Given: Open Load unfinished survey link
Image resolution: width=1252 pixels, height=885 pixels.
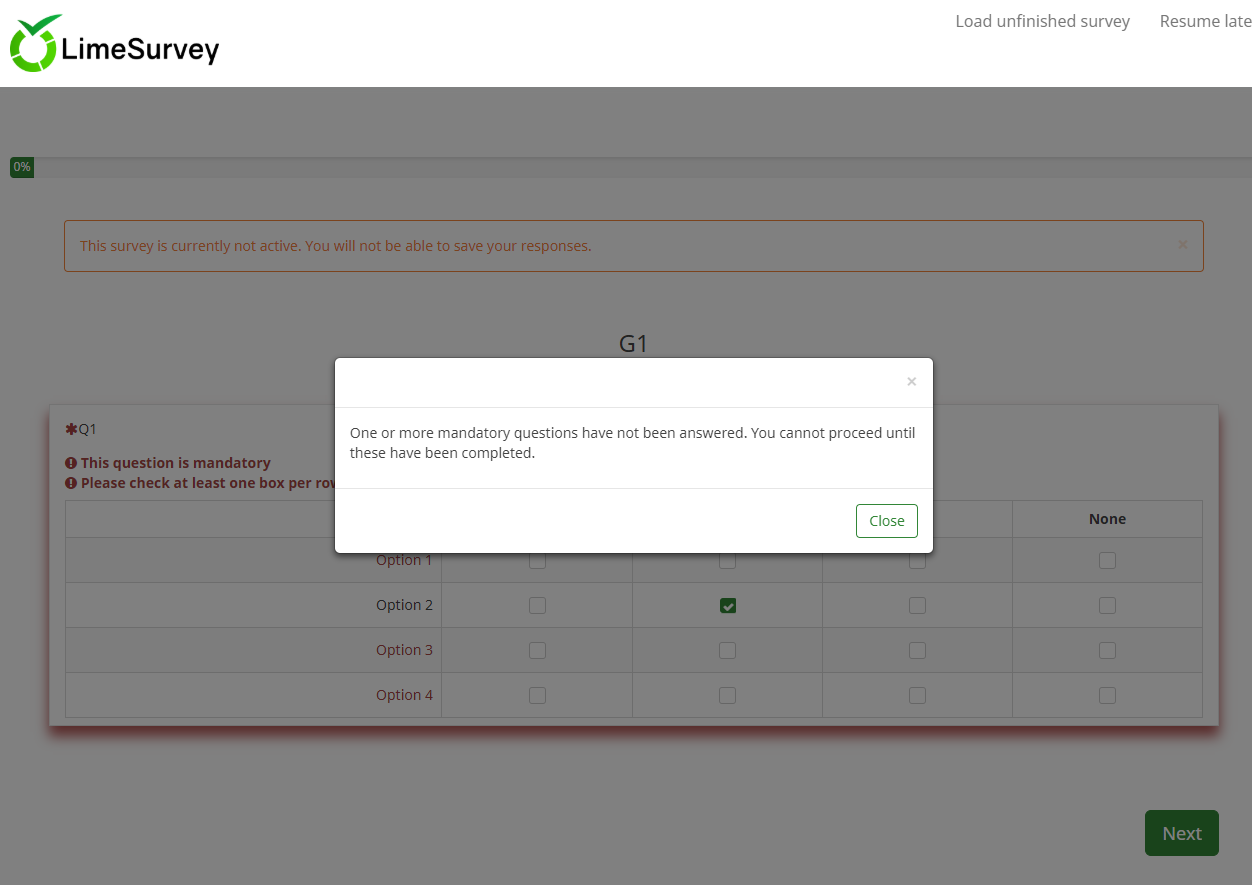Looking at the screenshot, I should pos(1042,21).
